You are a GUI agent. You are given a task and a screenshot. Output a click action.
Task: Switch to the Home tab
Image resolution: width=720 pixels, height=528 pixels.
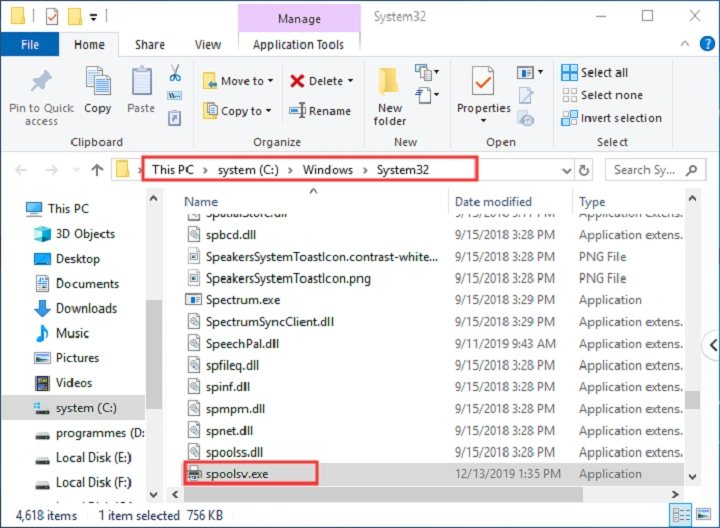point(89,45)
